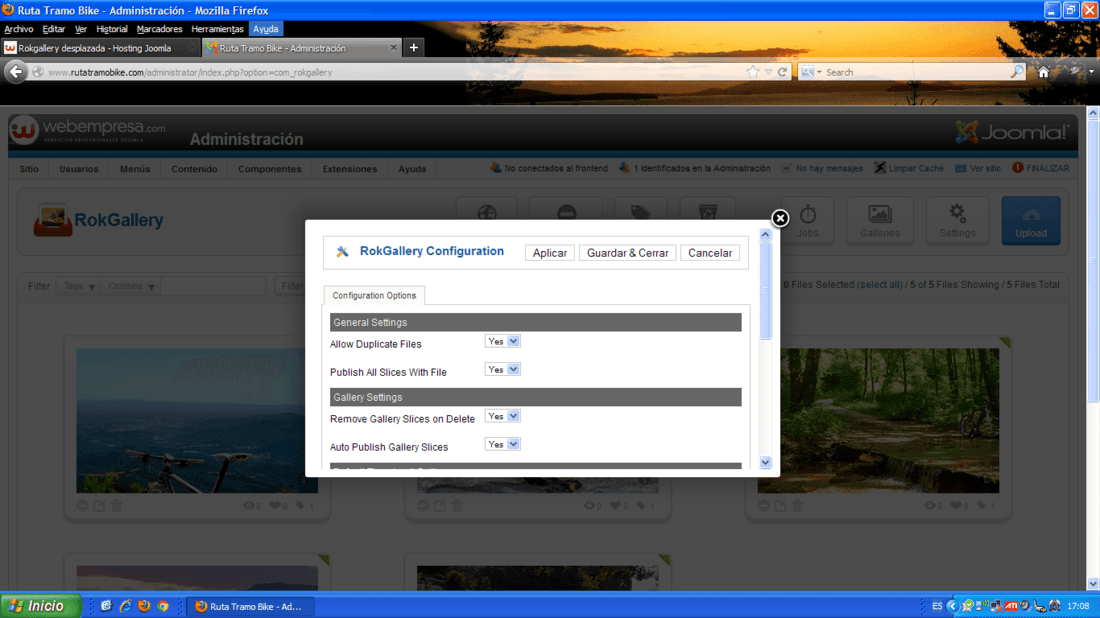
Task: Click the wrench icon beside RokGallery Configuration
Action: pyautogui.click(x=342, y=252)
